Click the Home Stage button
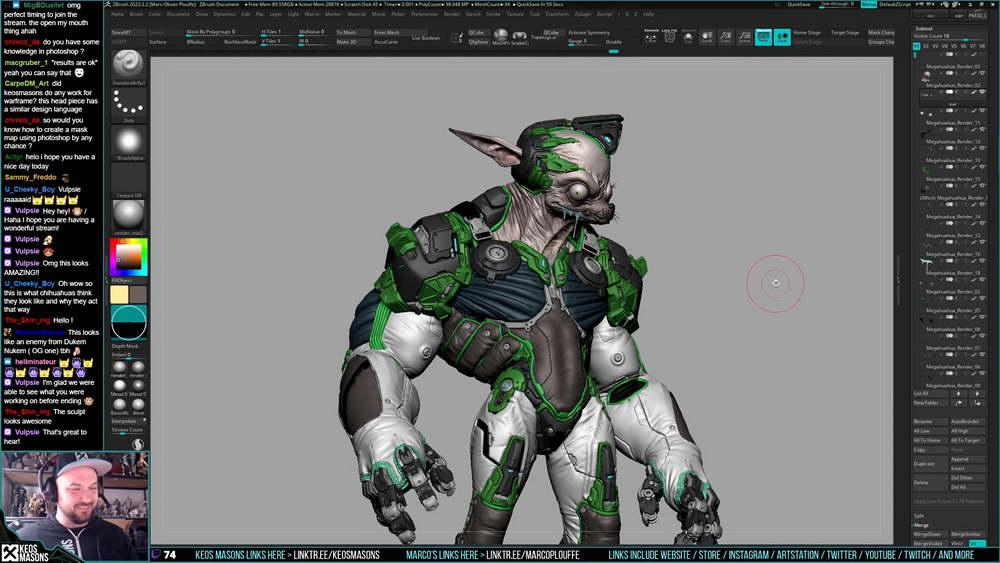 [807, 33]
